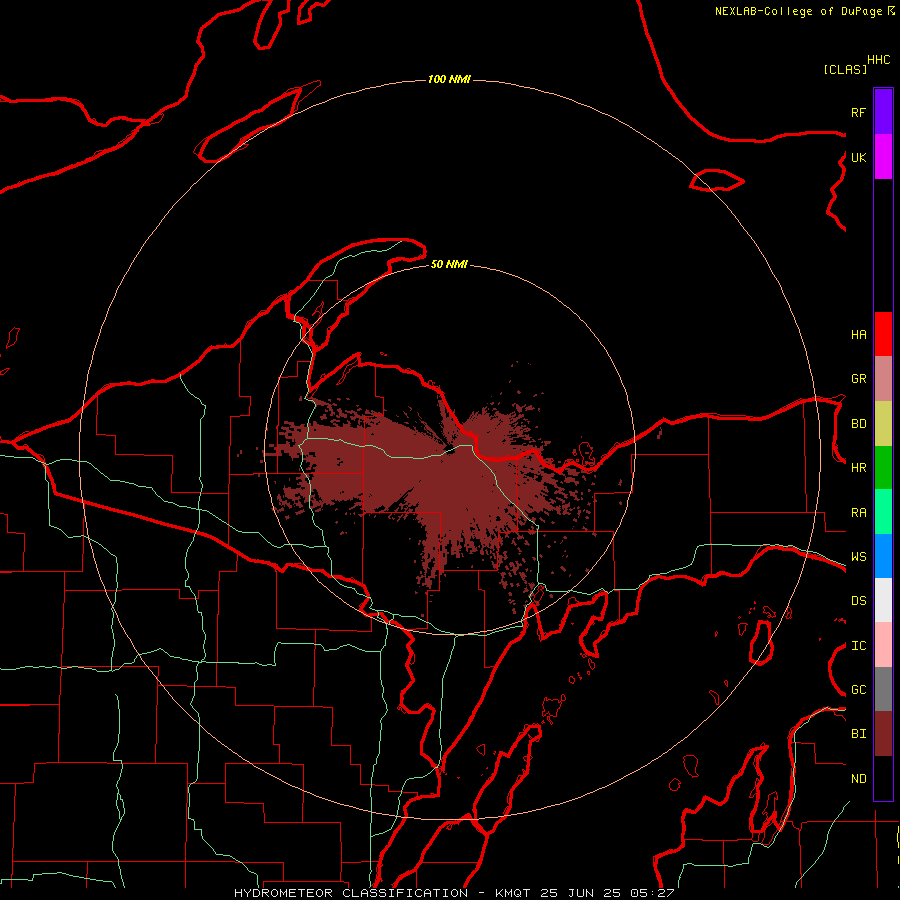Image resolution: width=900 pixels, height=900 pixels.
Task: Click the RF legend label
Action: [x=858, y=112]
